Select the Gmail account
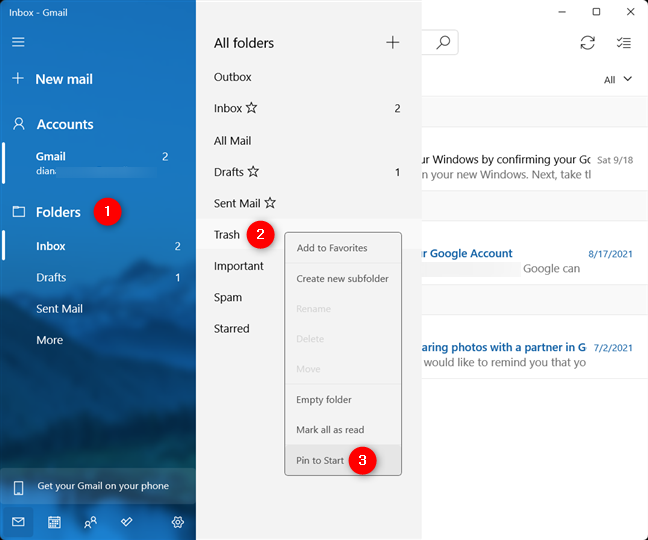The height and width of the screenshot is (540, 648). click(x=98, y=163)
